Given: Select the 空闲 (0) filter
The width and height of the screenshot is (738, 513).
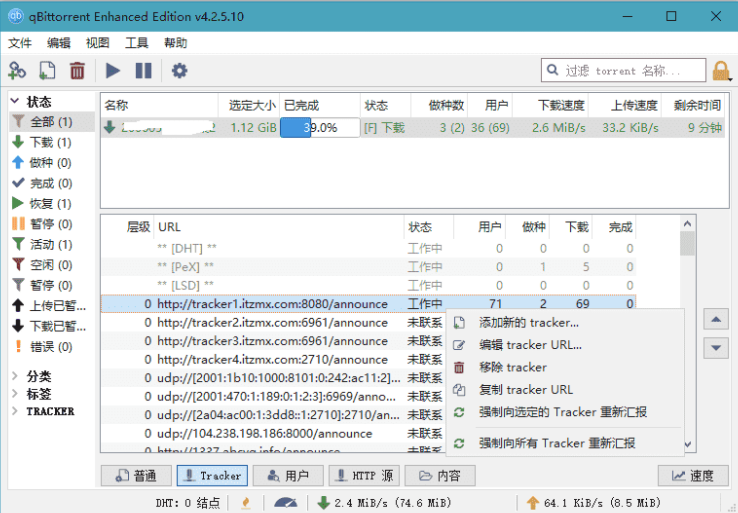Looking at the screenshot, I should click(x=51, y=265).
